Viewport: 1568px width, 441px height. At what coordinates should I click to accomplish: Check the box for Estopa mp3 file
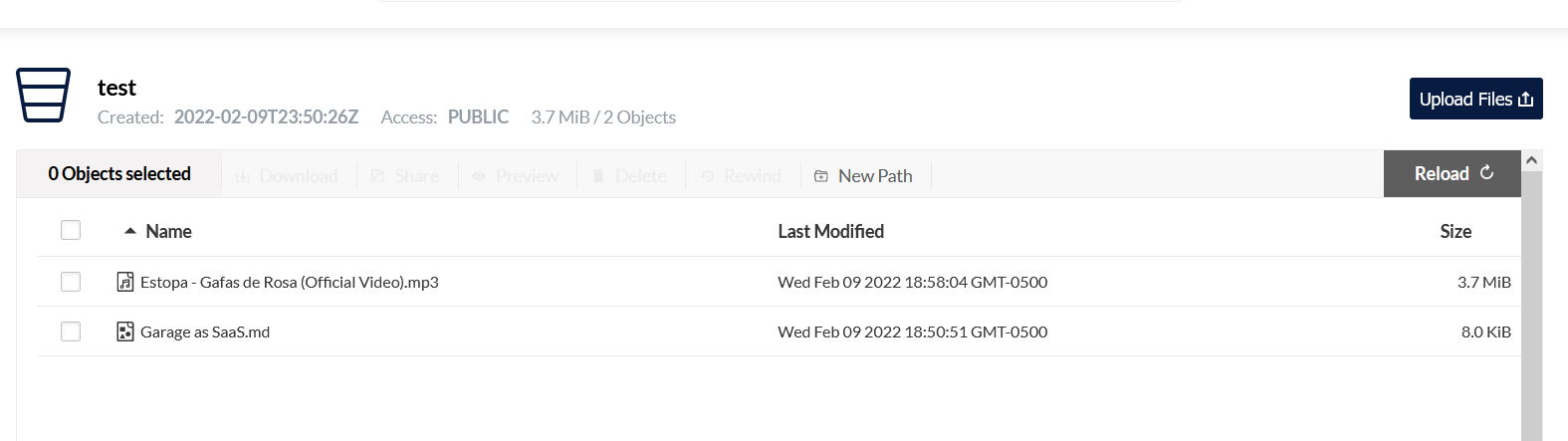pos(71,282)
